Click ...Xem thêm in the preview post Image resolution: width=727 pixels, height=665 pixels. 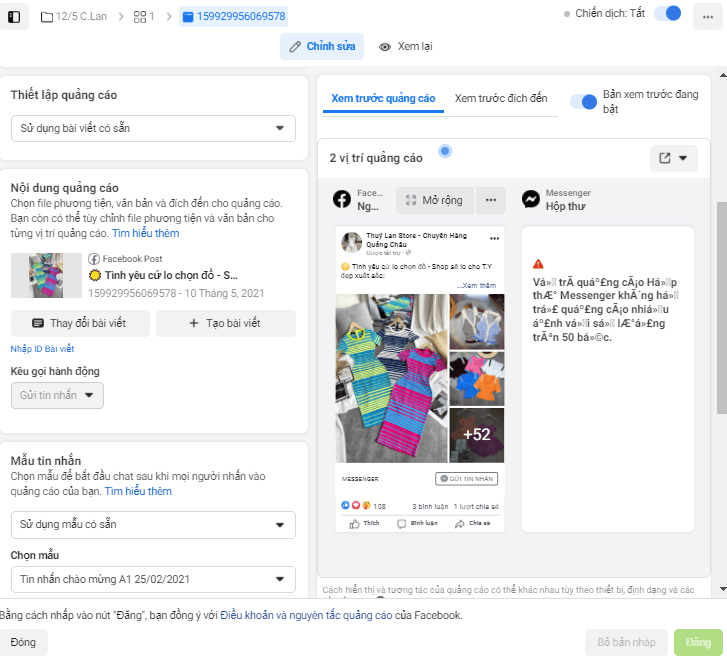click(x=476, y=286)
